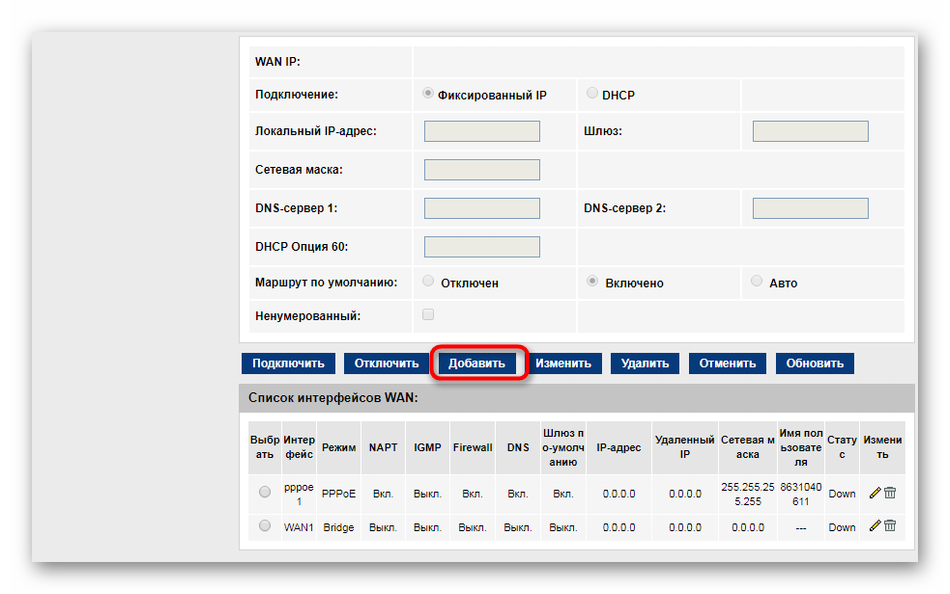Choose the DHCP connection option
The image size is (950, 594).
click(592, 94)
